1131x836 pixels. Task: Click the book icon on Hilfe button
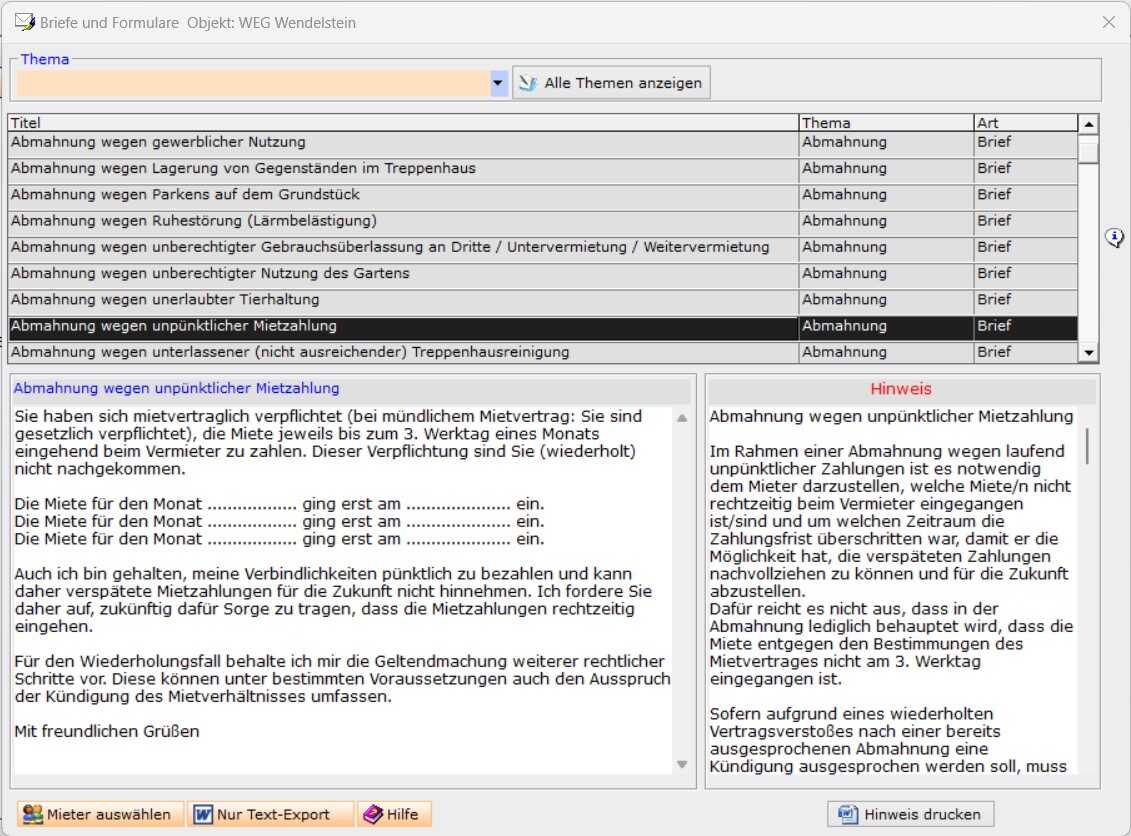(x=373, y=814)
